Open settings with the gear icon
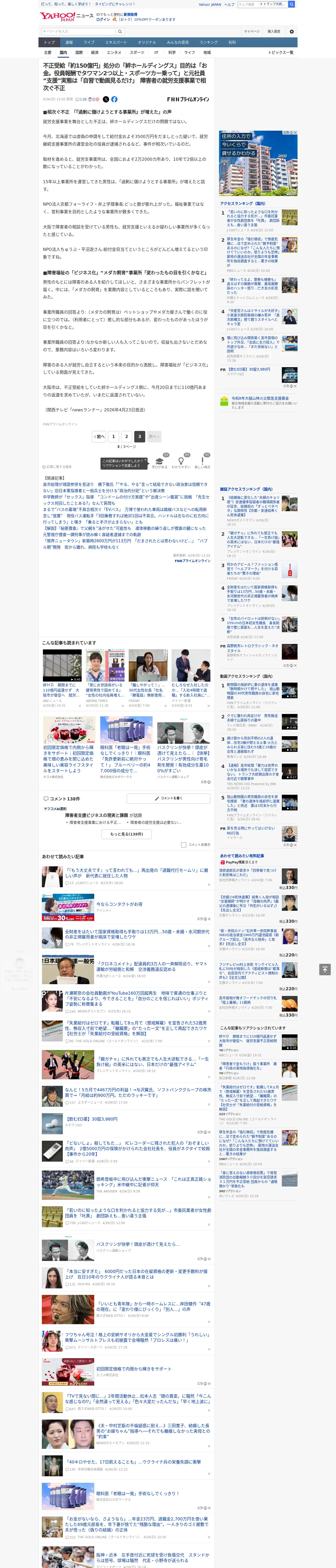 point(292,32)
